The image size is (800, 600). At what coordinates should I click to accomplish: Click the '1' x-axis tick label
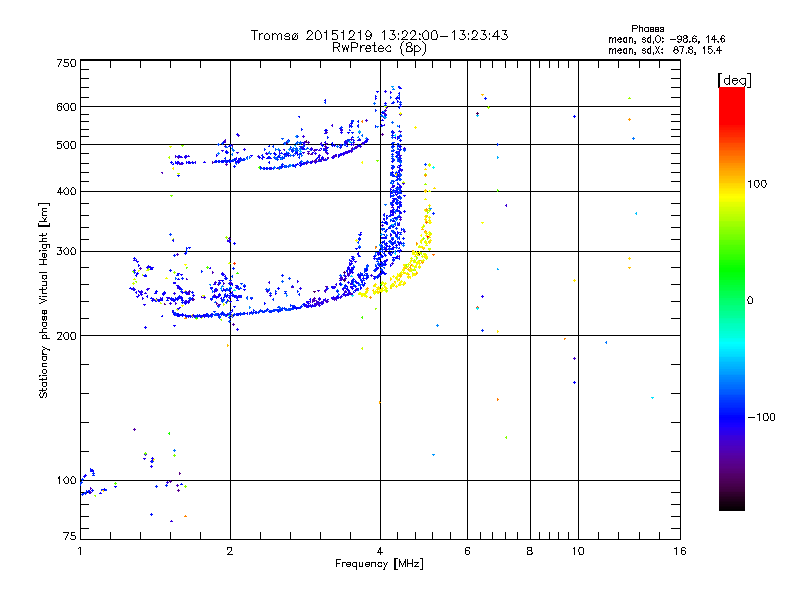pos(80,551)
